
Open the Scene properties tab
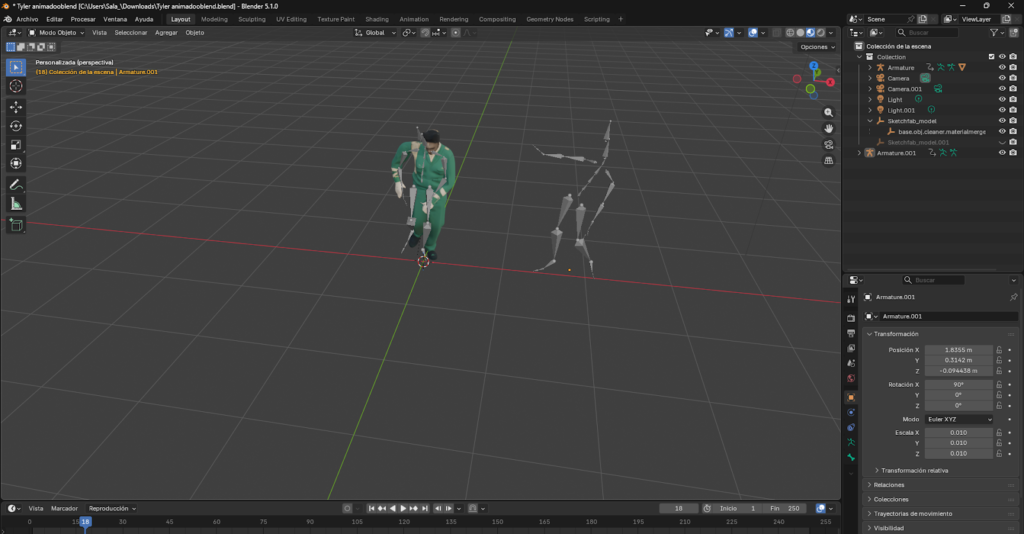(851, 363)
